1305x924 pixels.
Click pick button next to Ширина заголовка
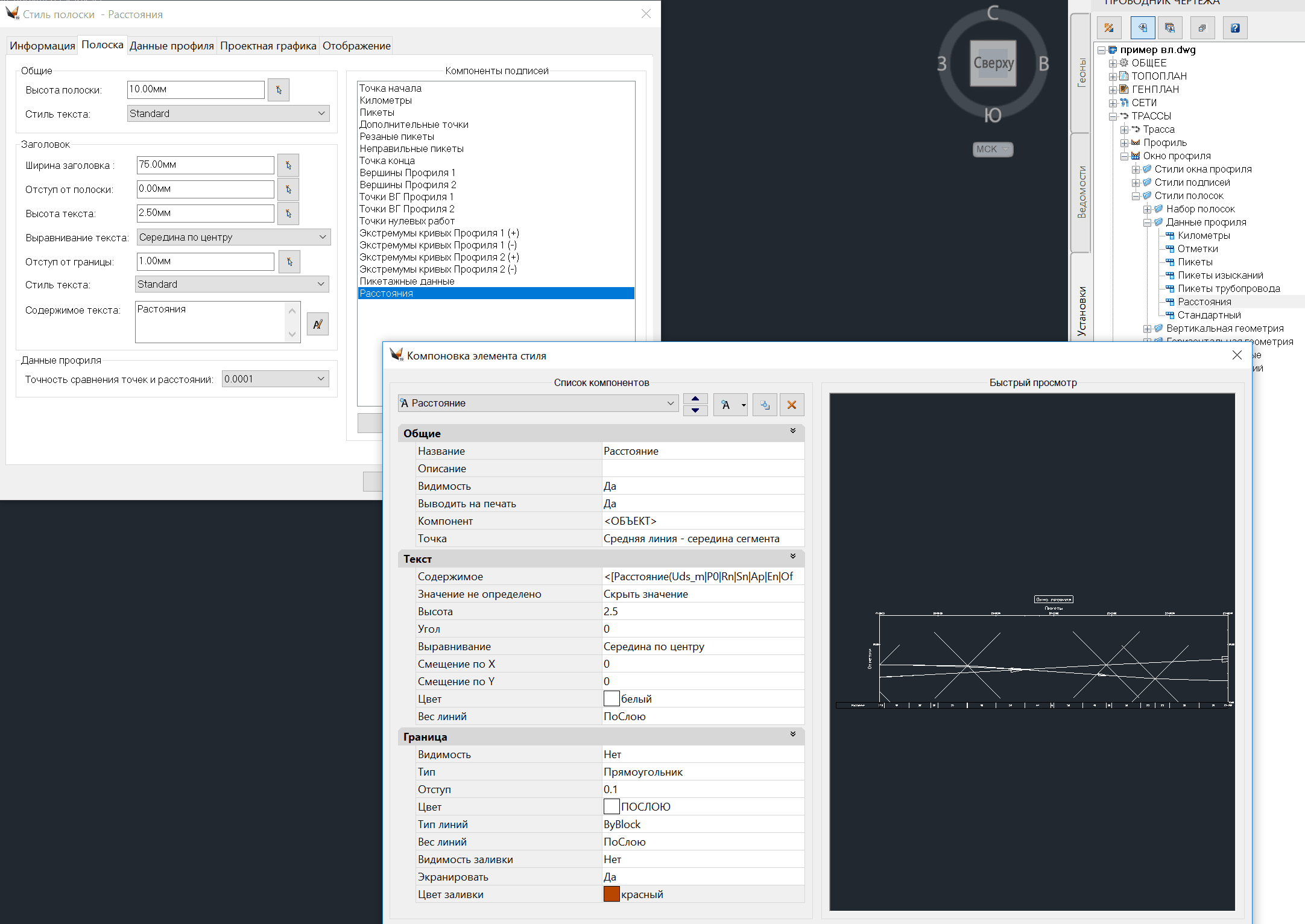(288, 165)
